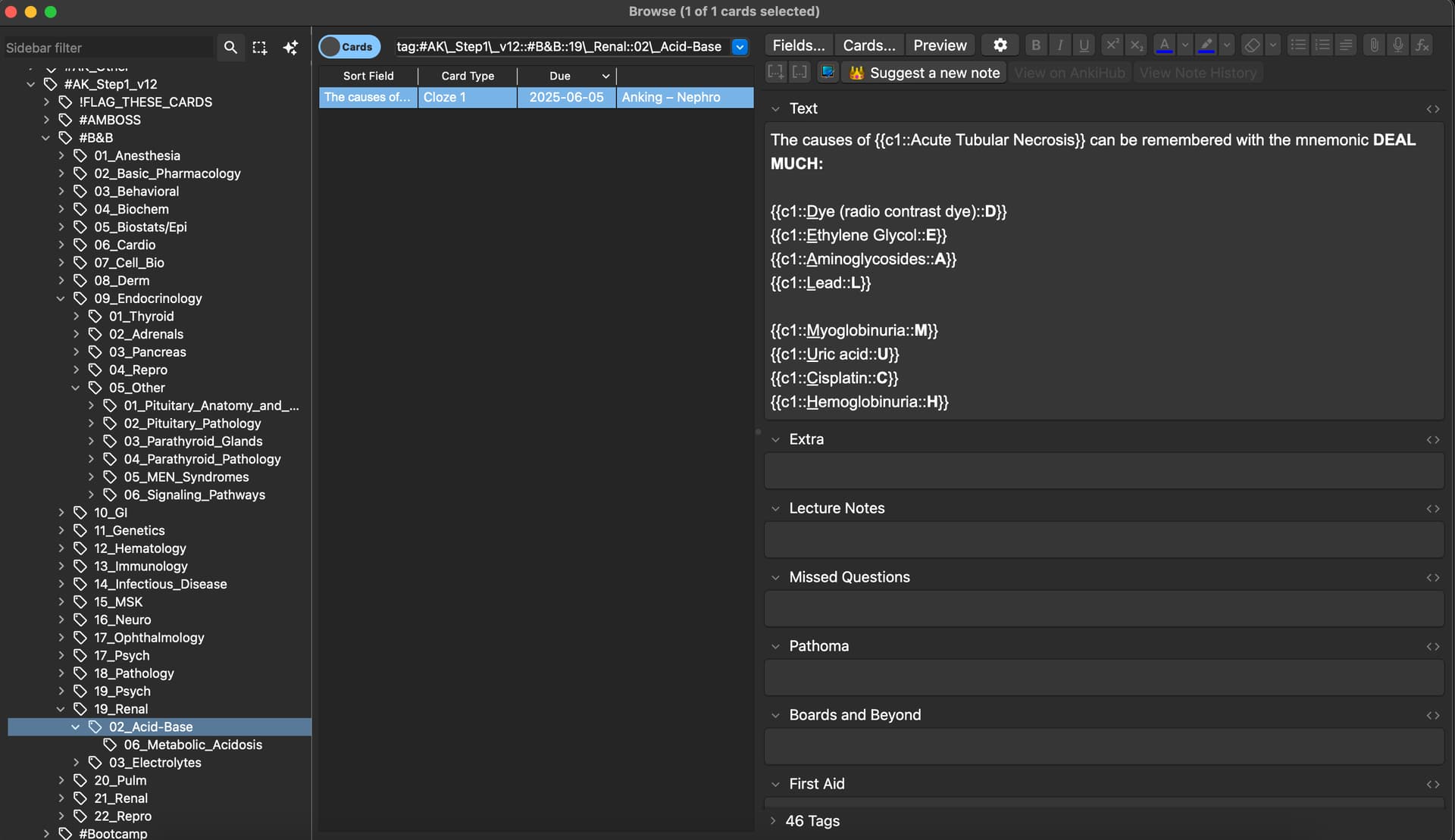Viewport: 1455px width, 840px height.
Task: Click the sidebar selection tool icon
Action: click(260, 48)
